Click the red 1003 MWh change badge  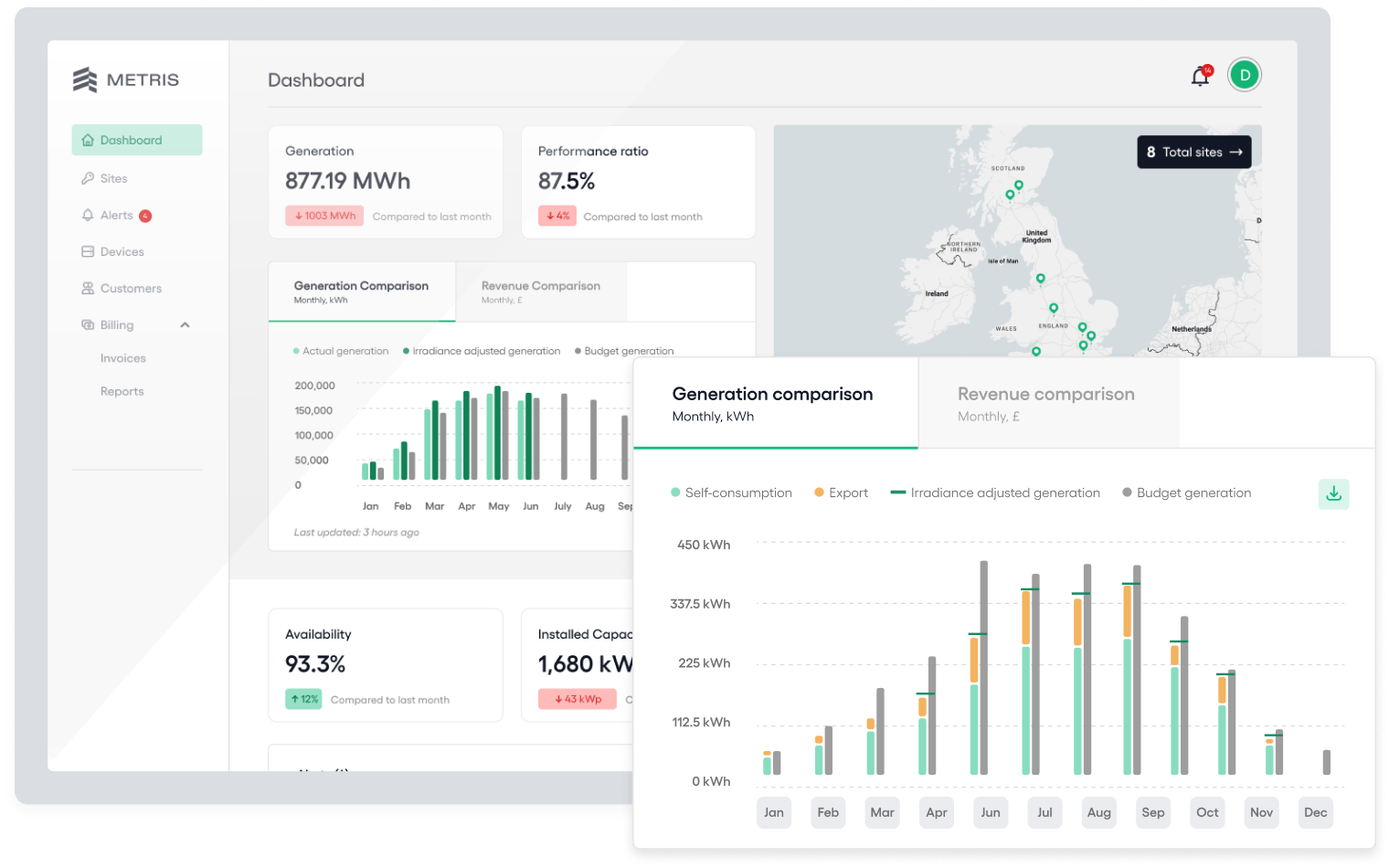[x=324, y=216]
